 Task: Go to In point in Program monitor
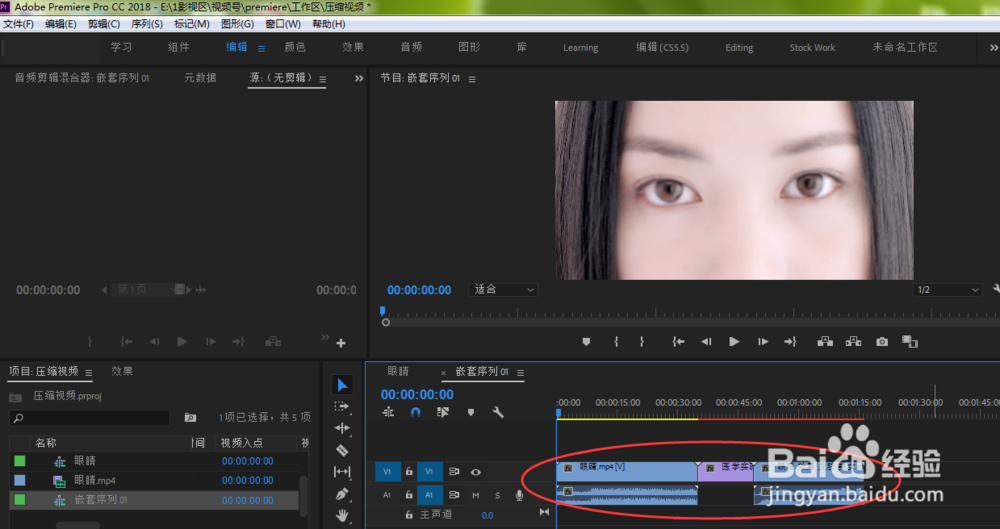pos(679,342)
